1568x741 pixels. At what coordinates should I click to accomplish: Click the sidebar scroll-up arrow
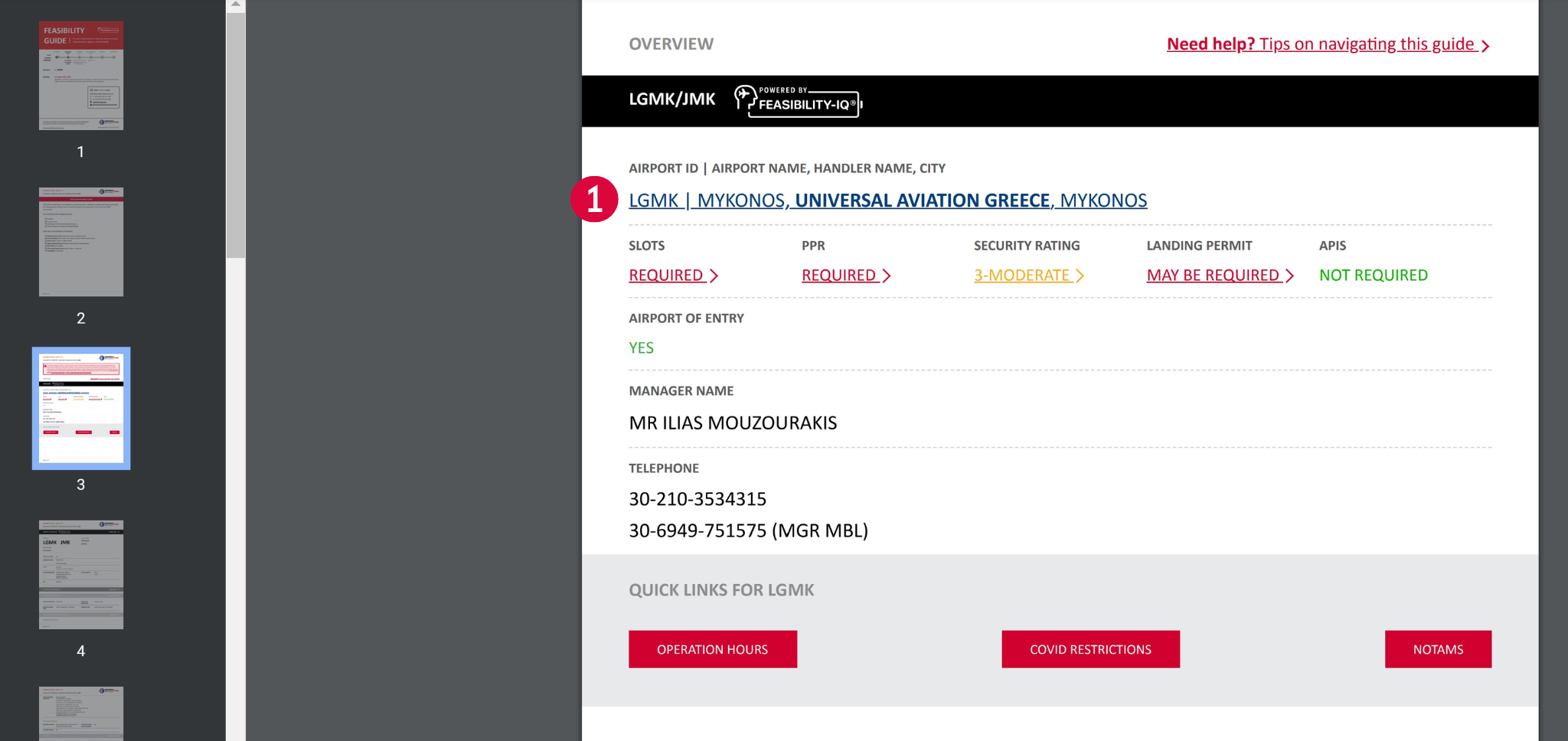point(236,5)
